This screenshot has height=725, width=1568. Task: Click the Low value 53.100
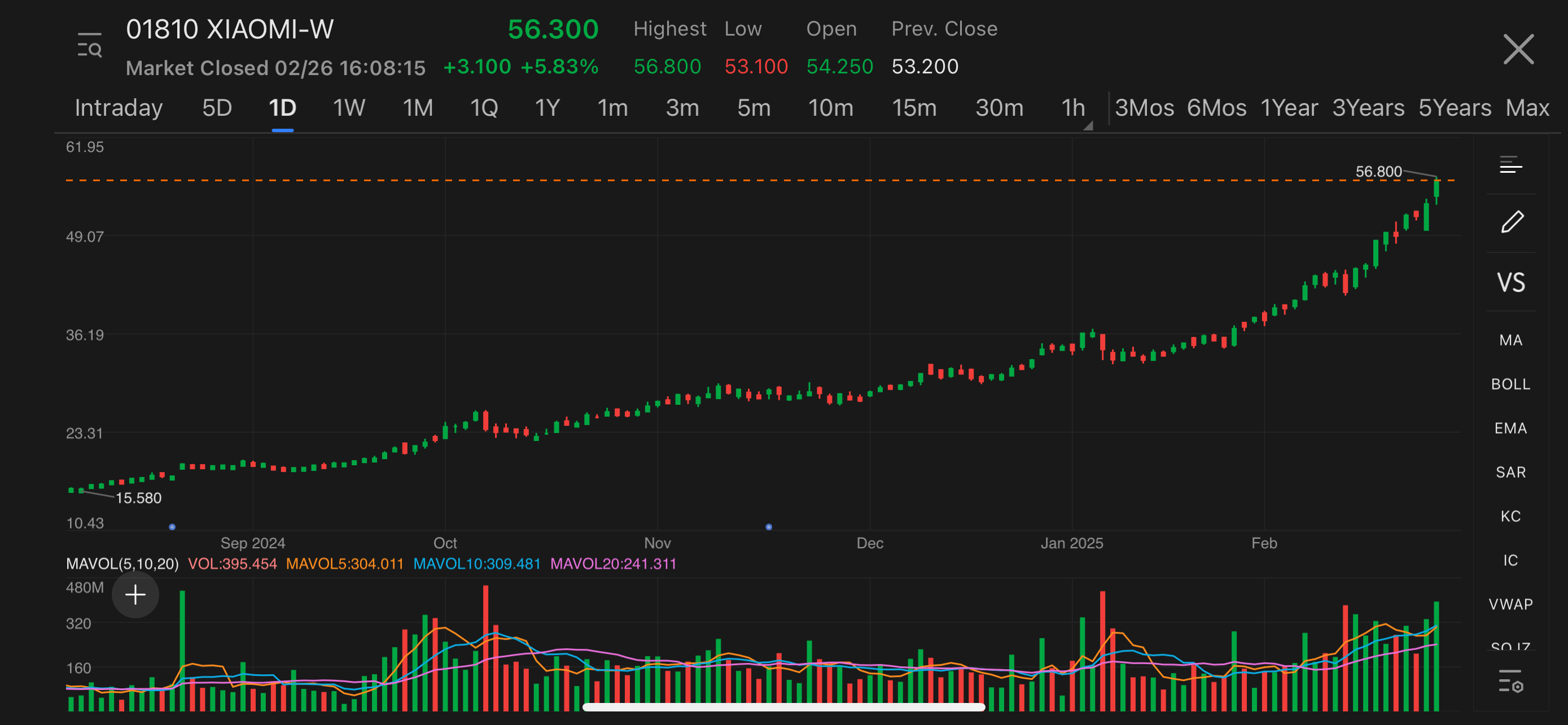pos(755,67)
